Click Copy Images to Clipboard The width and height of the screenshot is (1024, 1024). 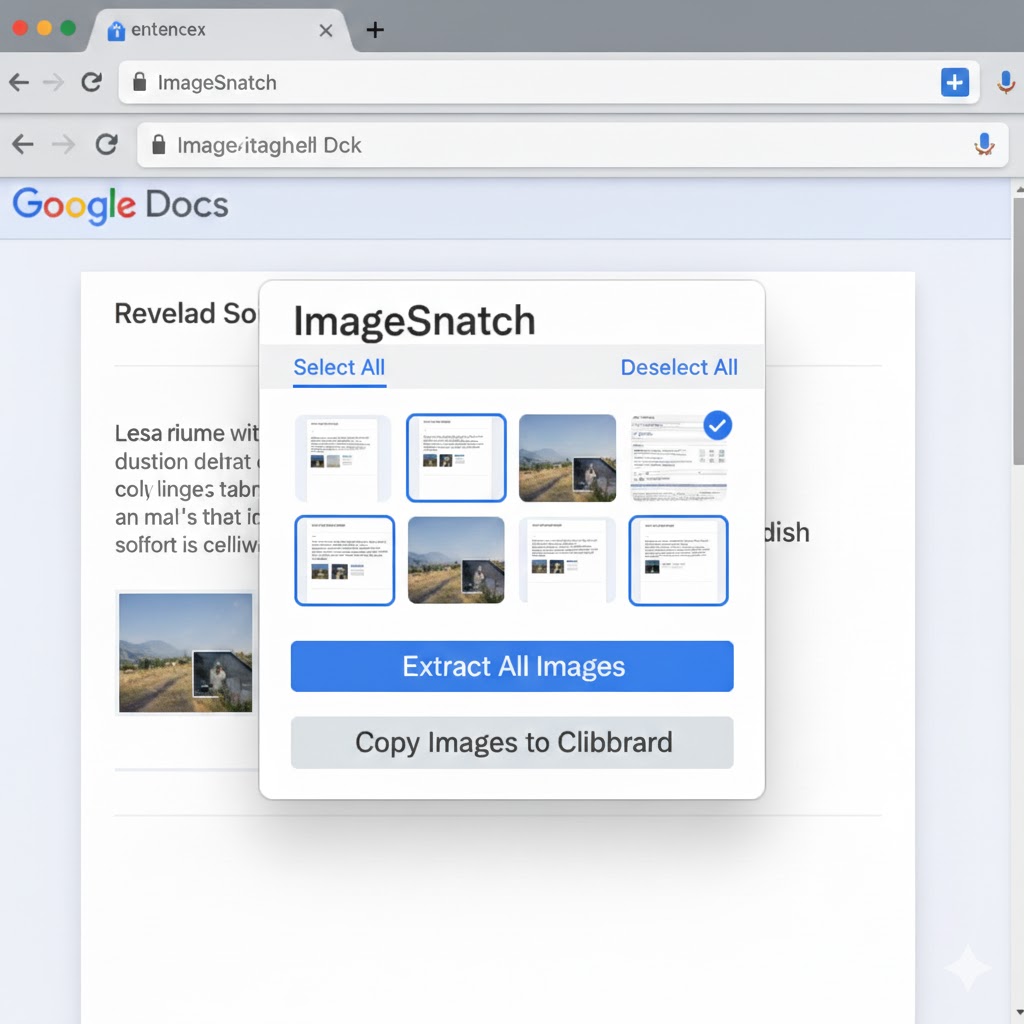click(x=511, y=742)
